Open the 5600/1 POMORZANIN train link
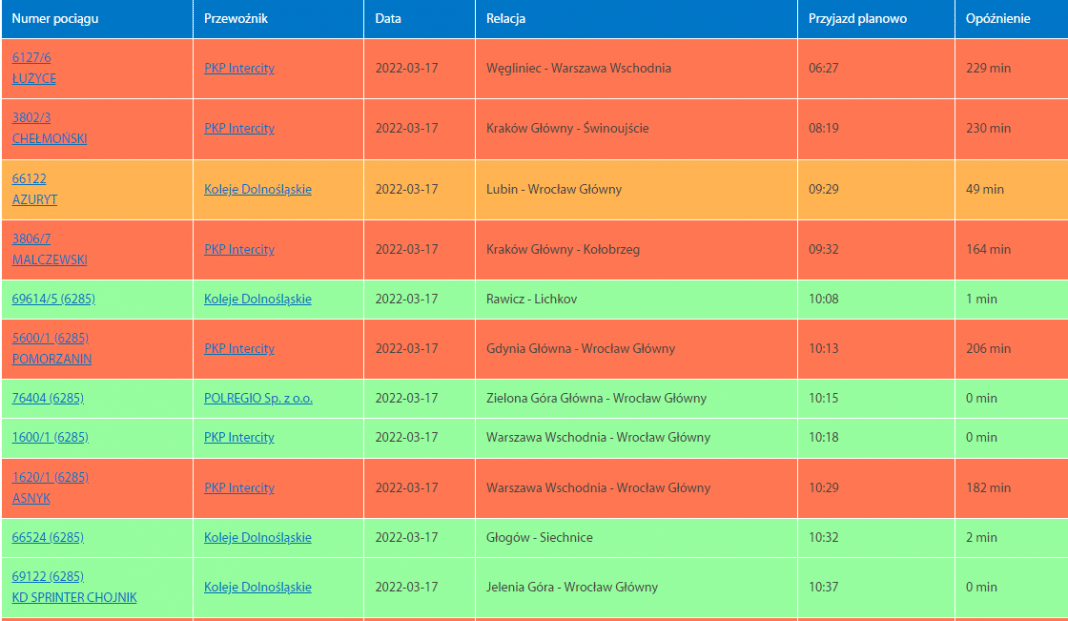1068x621 pixels. (x=51, y=348)
